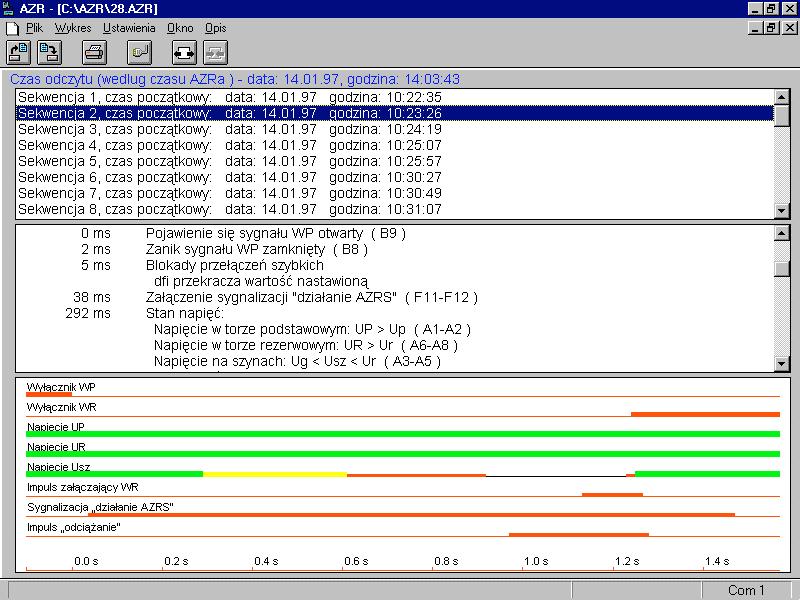The width and height of the screenshot is (800, 600).
Task: Click the yellow segment of Napięcie Usz
Action: [x=275, y=474]
